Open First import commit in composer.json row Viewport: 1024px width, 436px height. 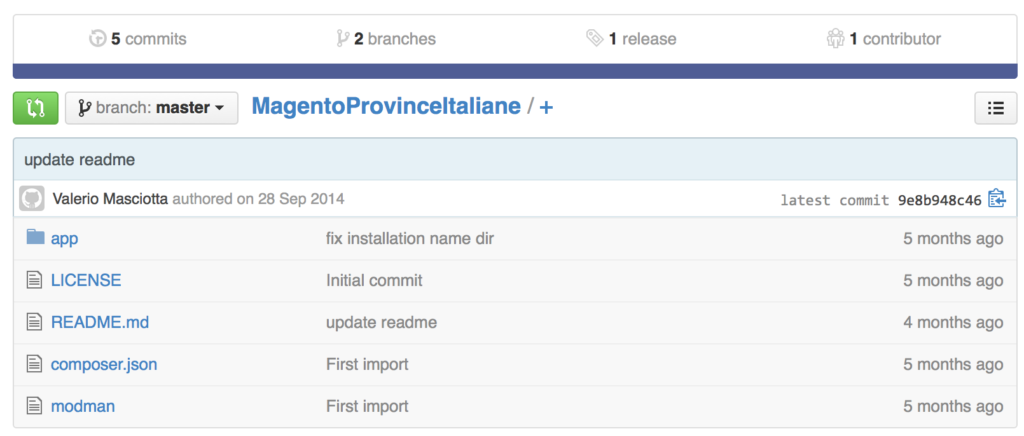pyautogui.click(x=367, y=364)
